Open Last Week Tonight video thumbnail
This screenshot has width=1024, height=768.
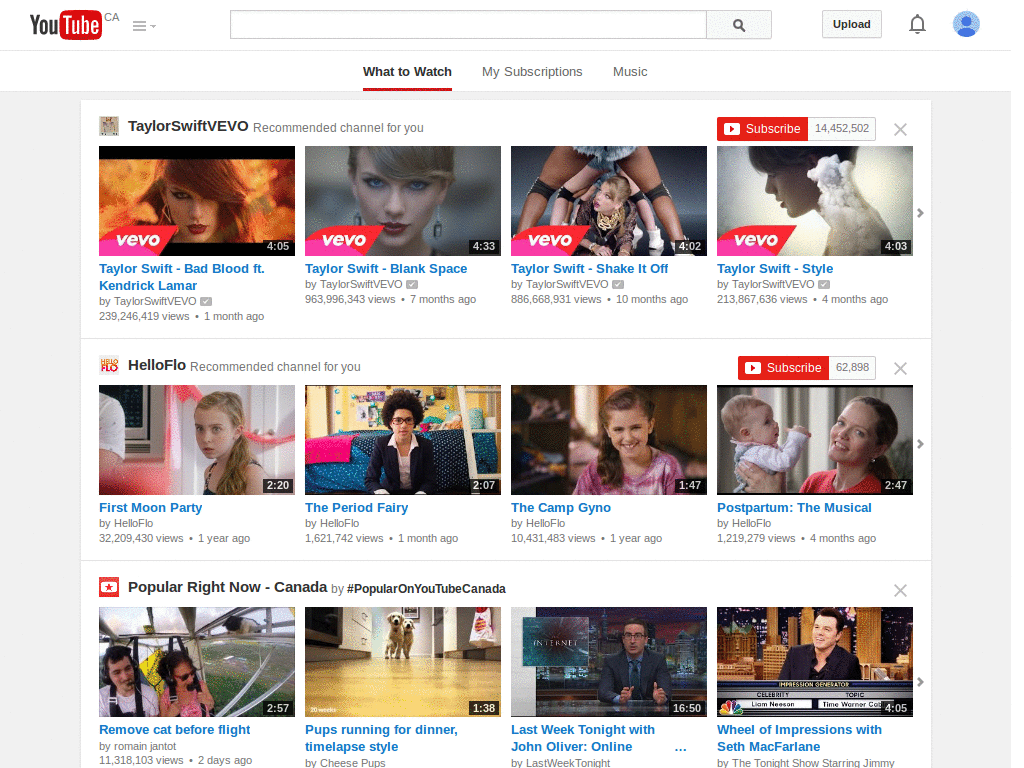click(609, 662)
